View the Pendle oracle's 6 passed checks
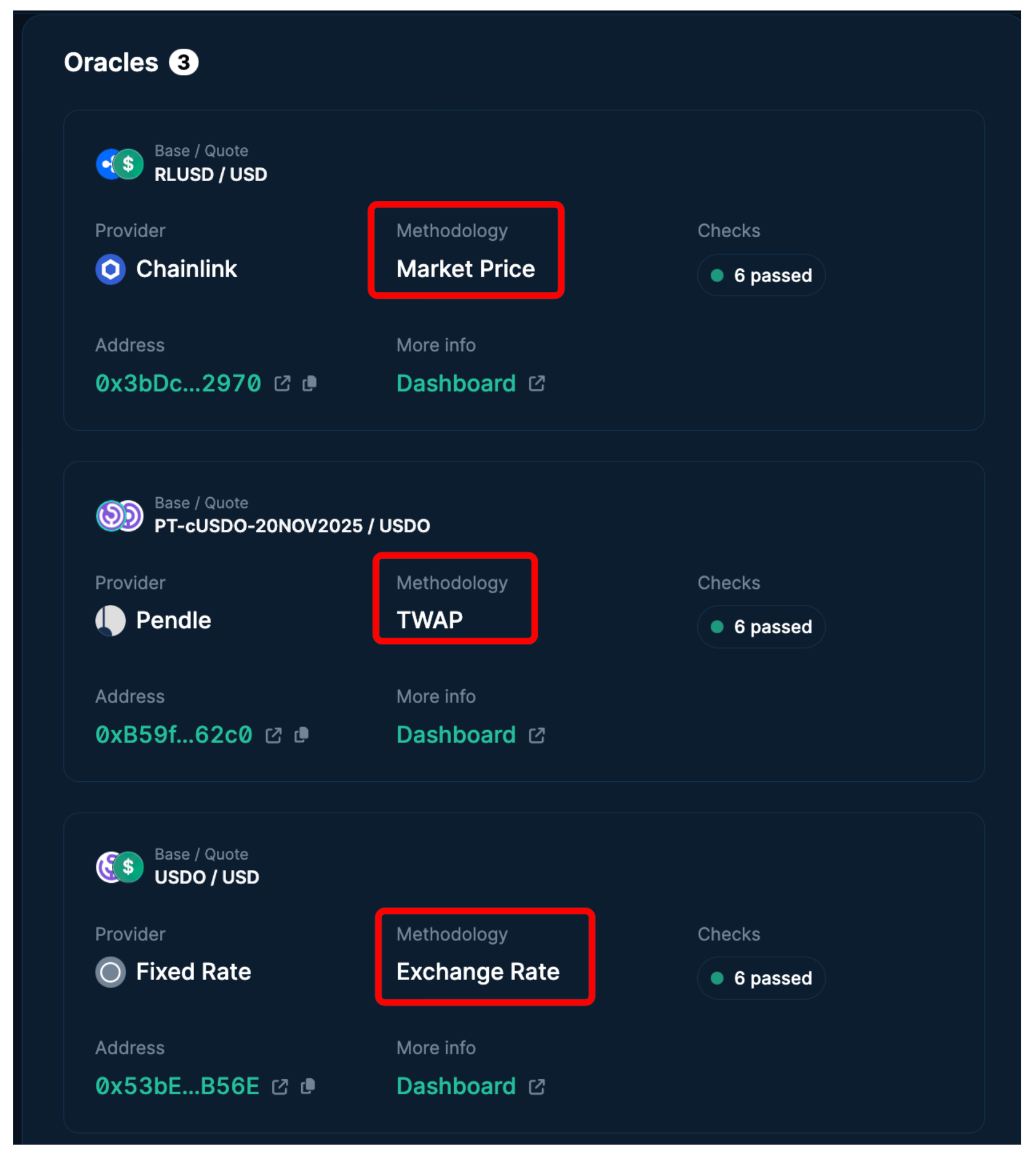This screenshot has height=1157, width=1036. click(x=761, y=627)
